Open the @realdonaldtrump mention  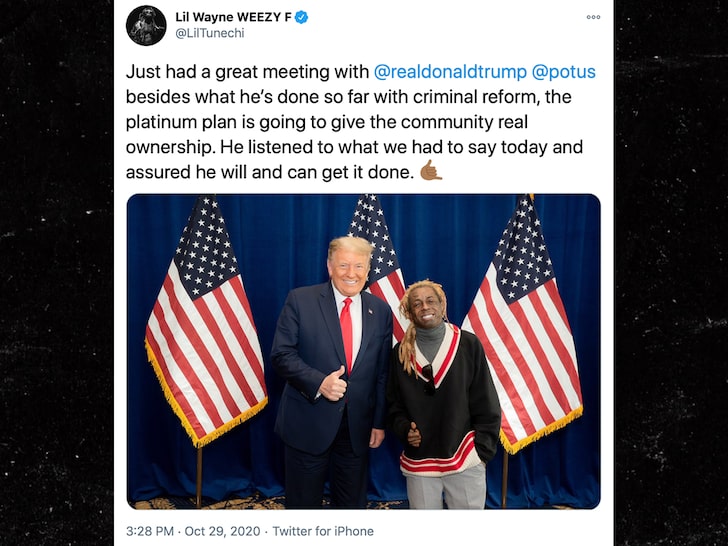pyautogui.click(x=450, y=72)
